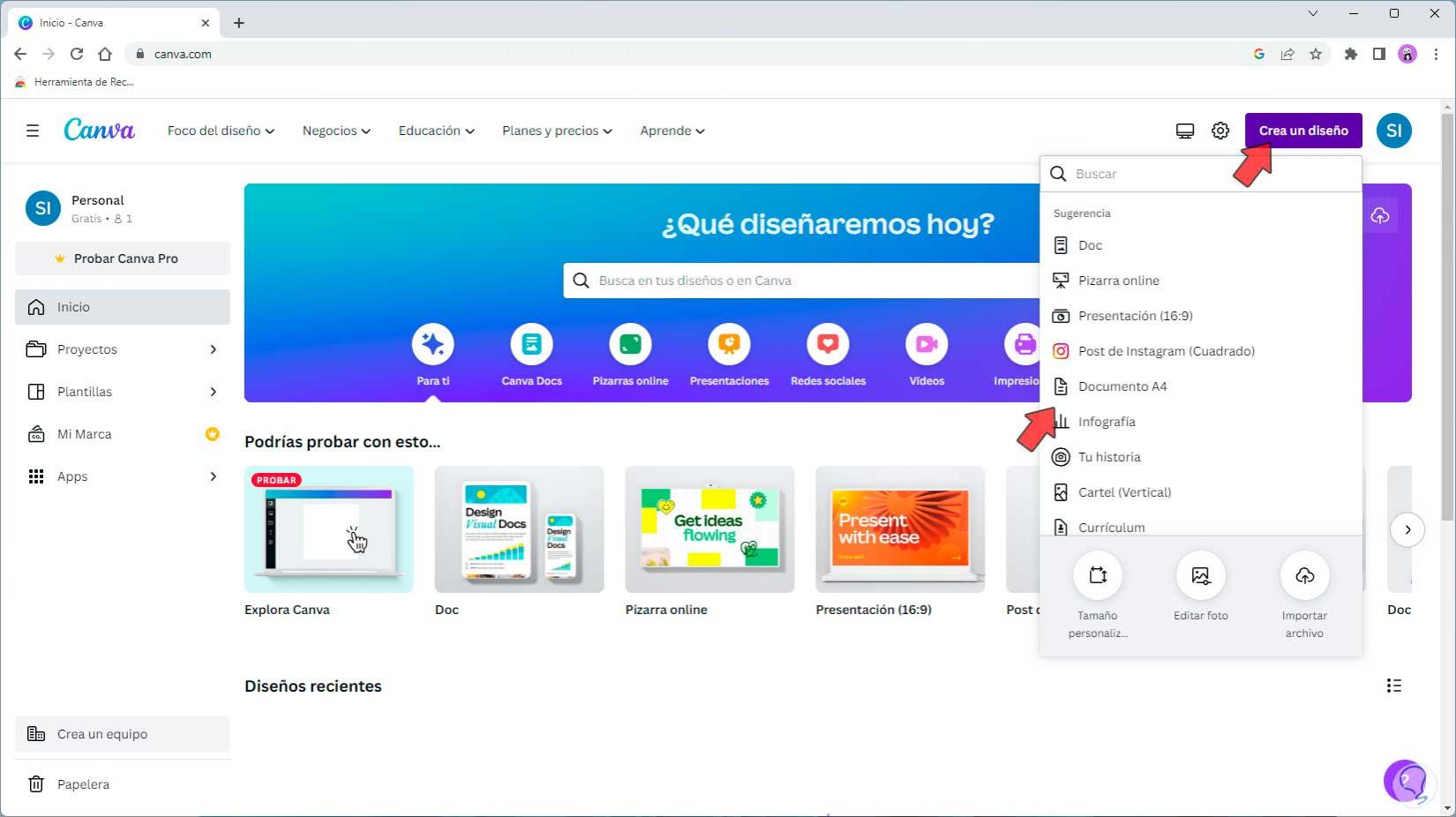Open the browser side panel icon
The image size is (1456, 817).
coord(1378,54)
